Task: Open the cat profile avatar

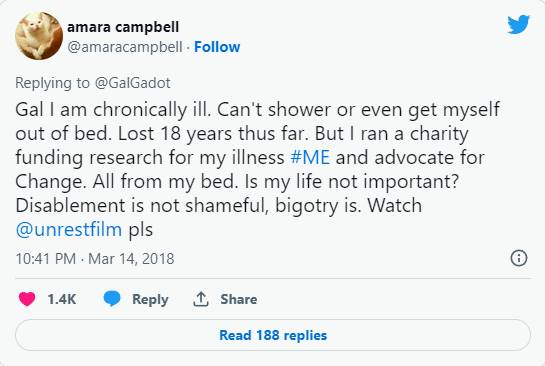Action: tap(39, 36)
